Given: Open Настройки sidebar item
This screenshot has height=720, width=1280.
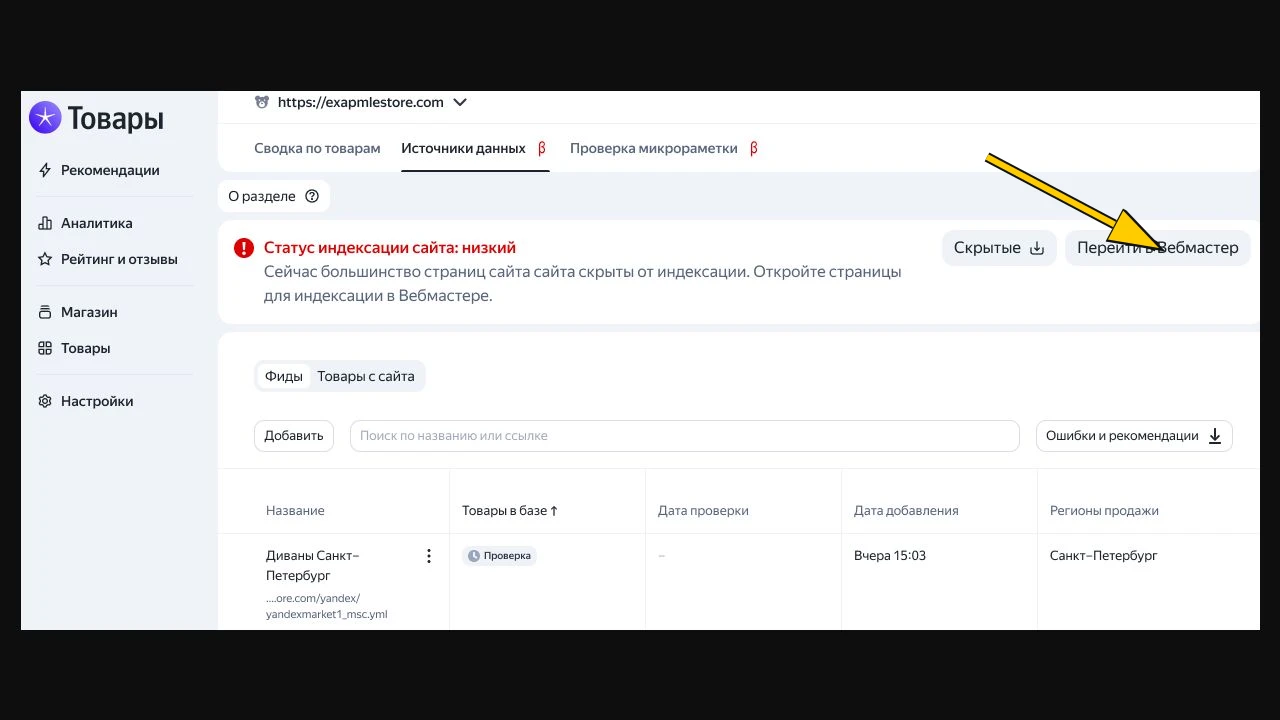Looking at the screenshot, I should point(97,401).
